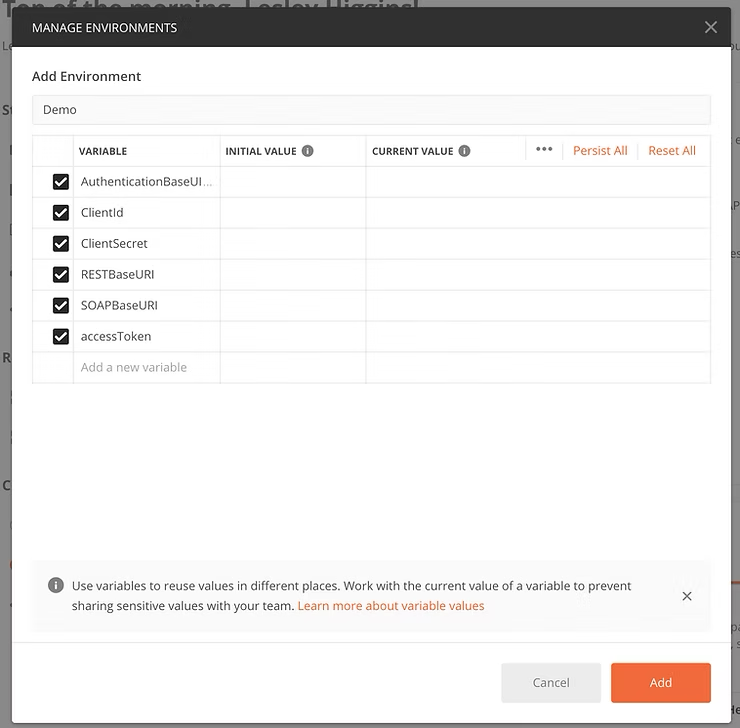The image size is (740, 728).
Task: Click the Current Value cell for ClientSecret
Action: click(x=538, y=244)
